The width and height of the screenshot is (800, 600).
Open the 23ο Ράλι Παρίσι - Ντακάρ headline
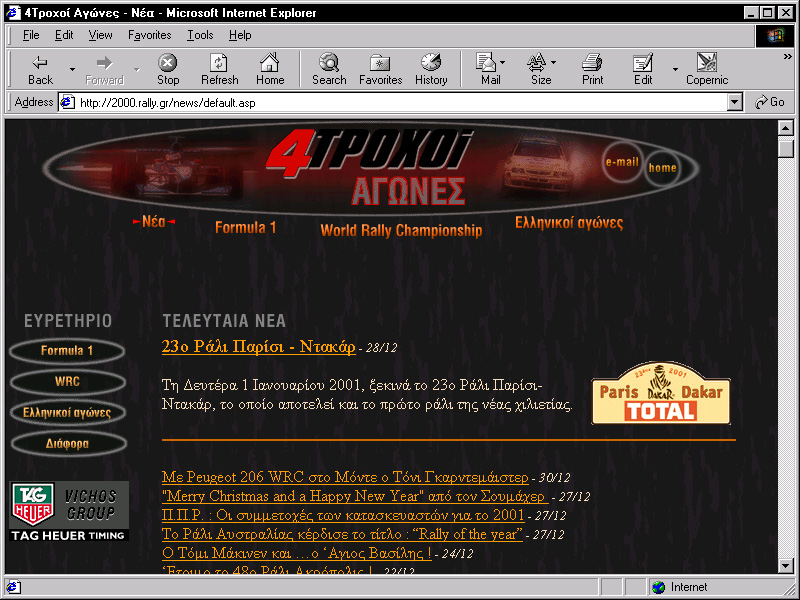point(258,346)
